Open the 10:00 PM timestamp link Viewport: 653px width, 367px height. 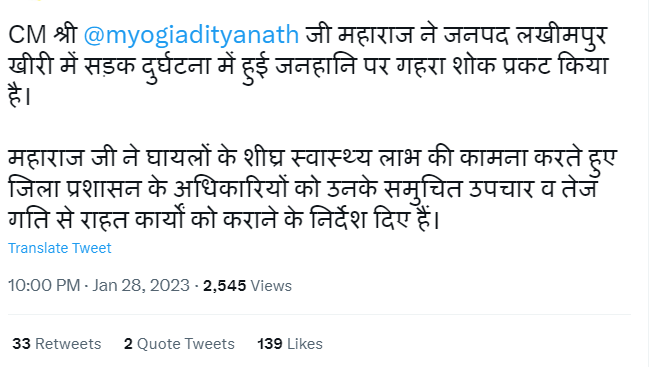(44, 286)
